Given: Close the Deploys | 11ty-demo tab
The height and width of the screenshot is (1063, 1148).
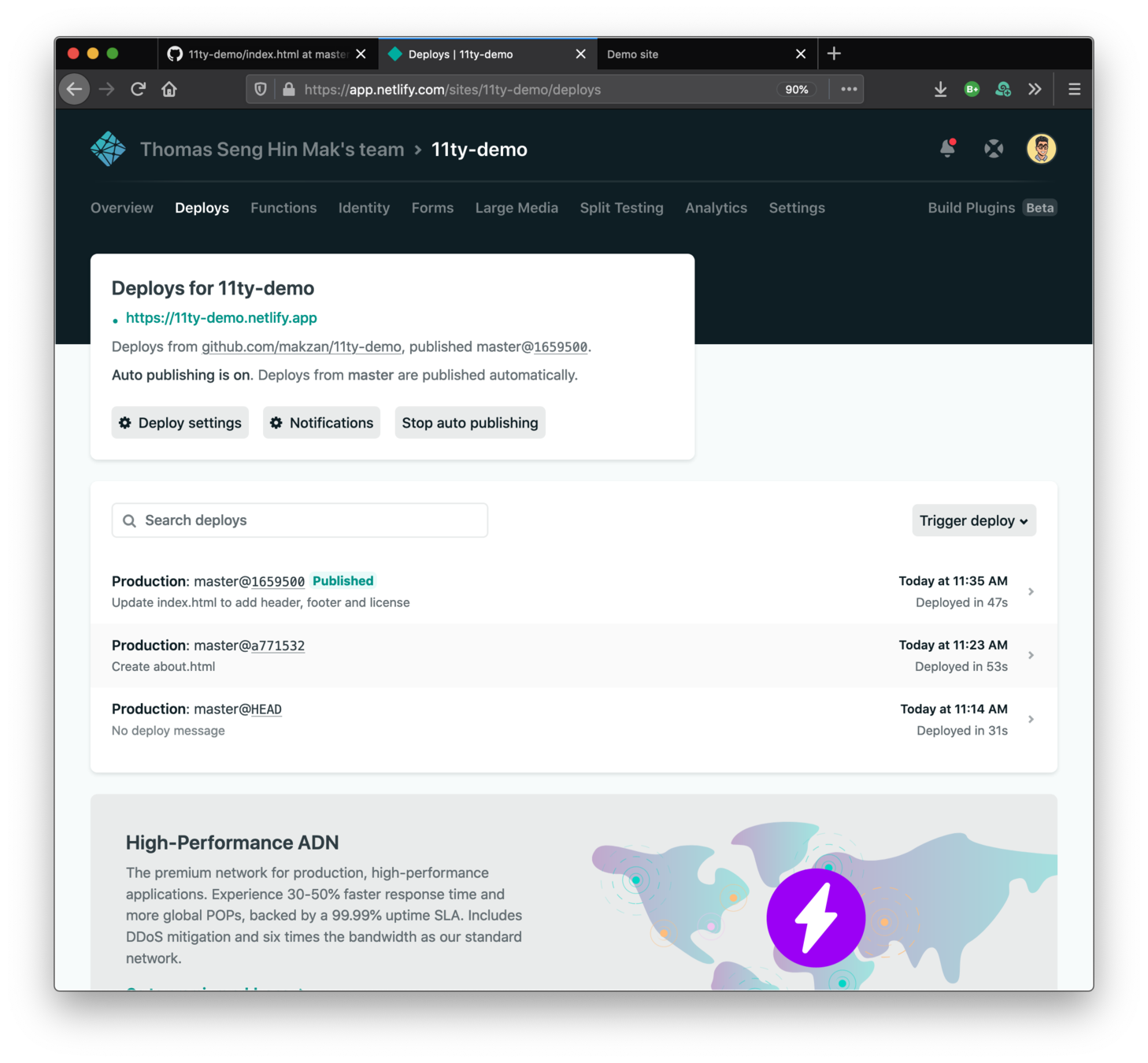Looking at the screenshot, I should click(580, 54).
